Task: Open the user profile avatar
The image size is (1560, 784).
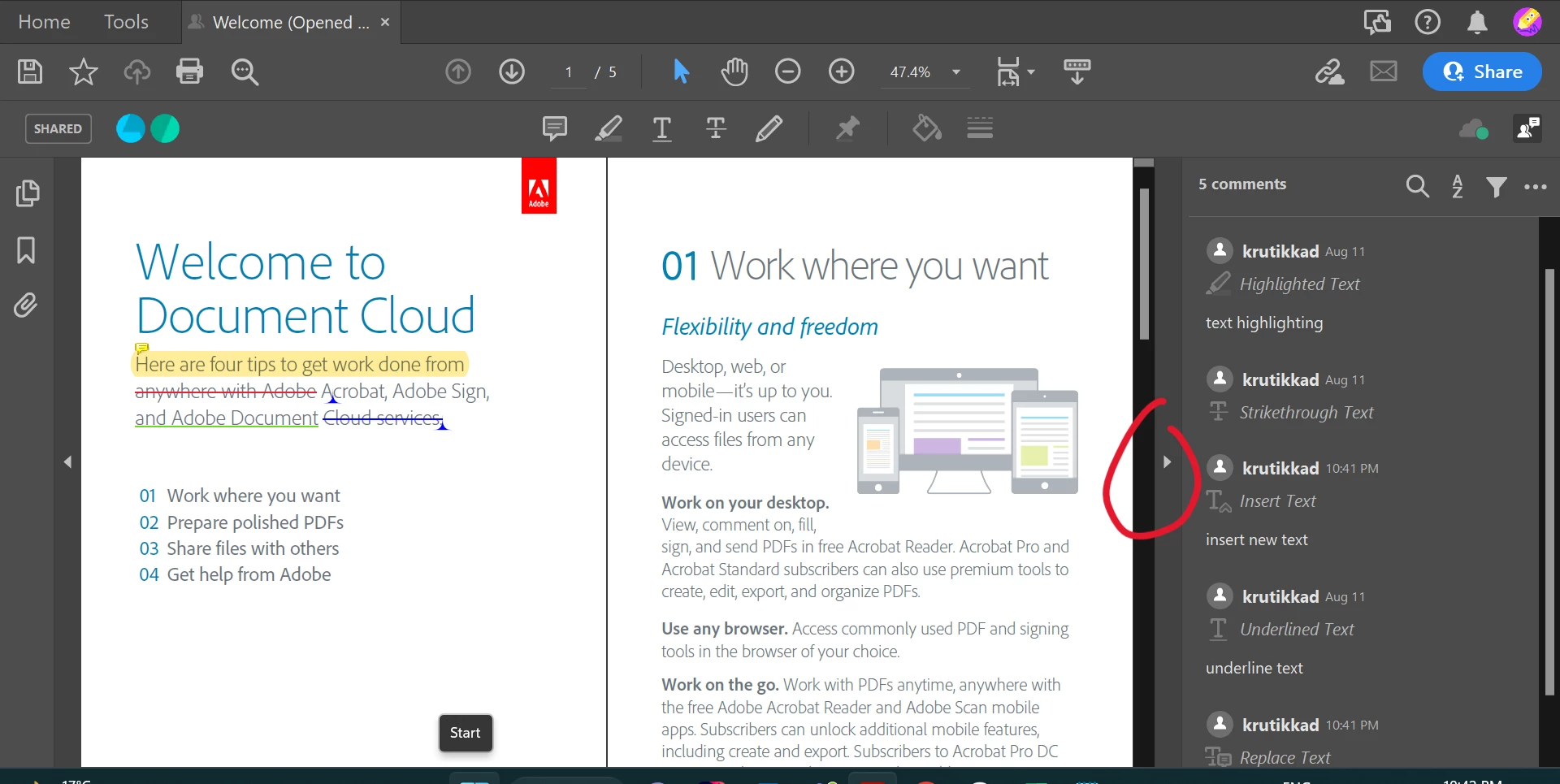Action: (x=1527, y=22)
